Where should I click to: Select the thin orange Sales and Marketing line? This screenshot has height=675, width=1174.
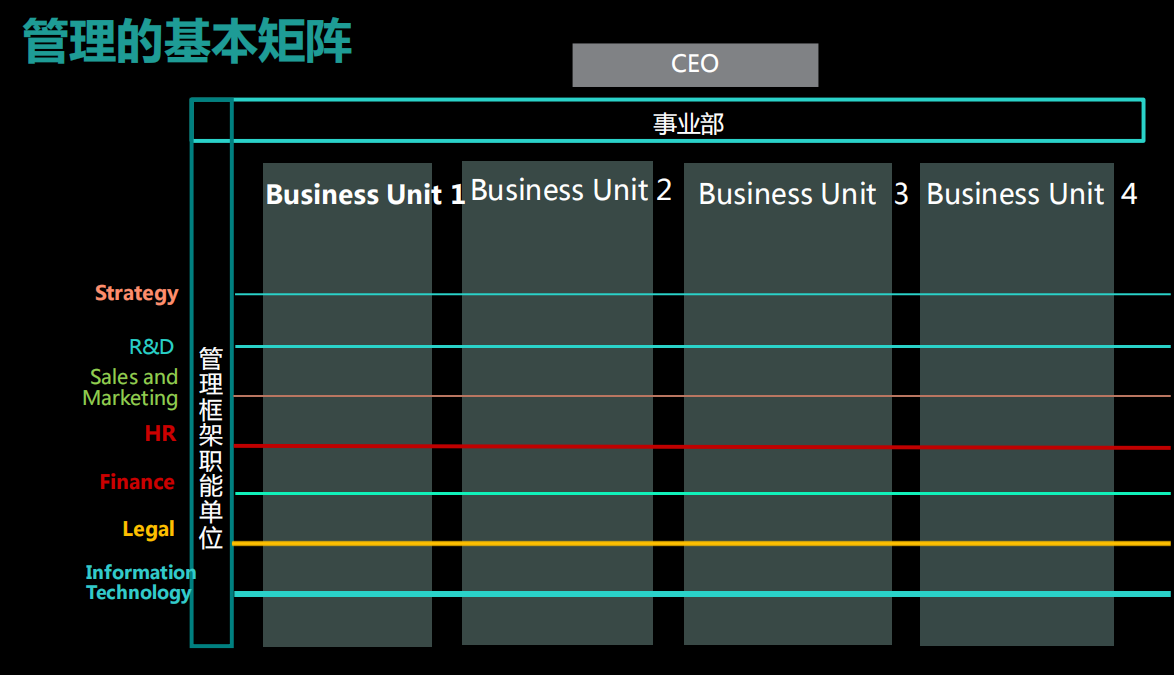[x=702, y=396]
